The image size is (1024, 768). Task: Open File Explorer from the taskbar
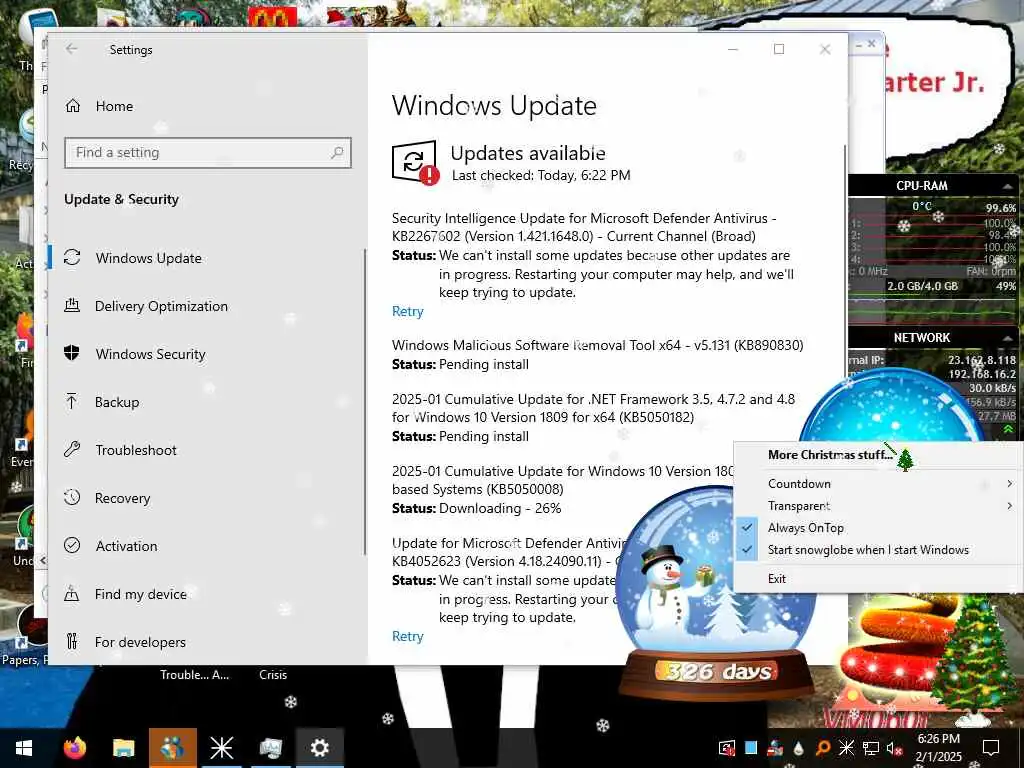pos(123,748)
